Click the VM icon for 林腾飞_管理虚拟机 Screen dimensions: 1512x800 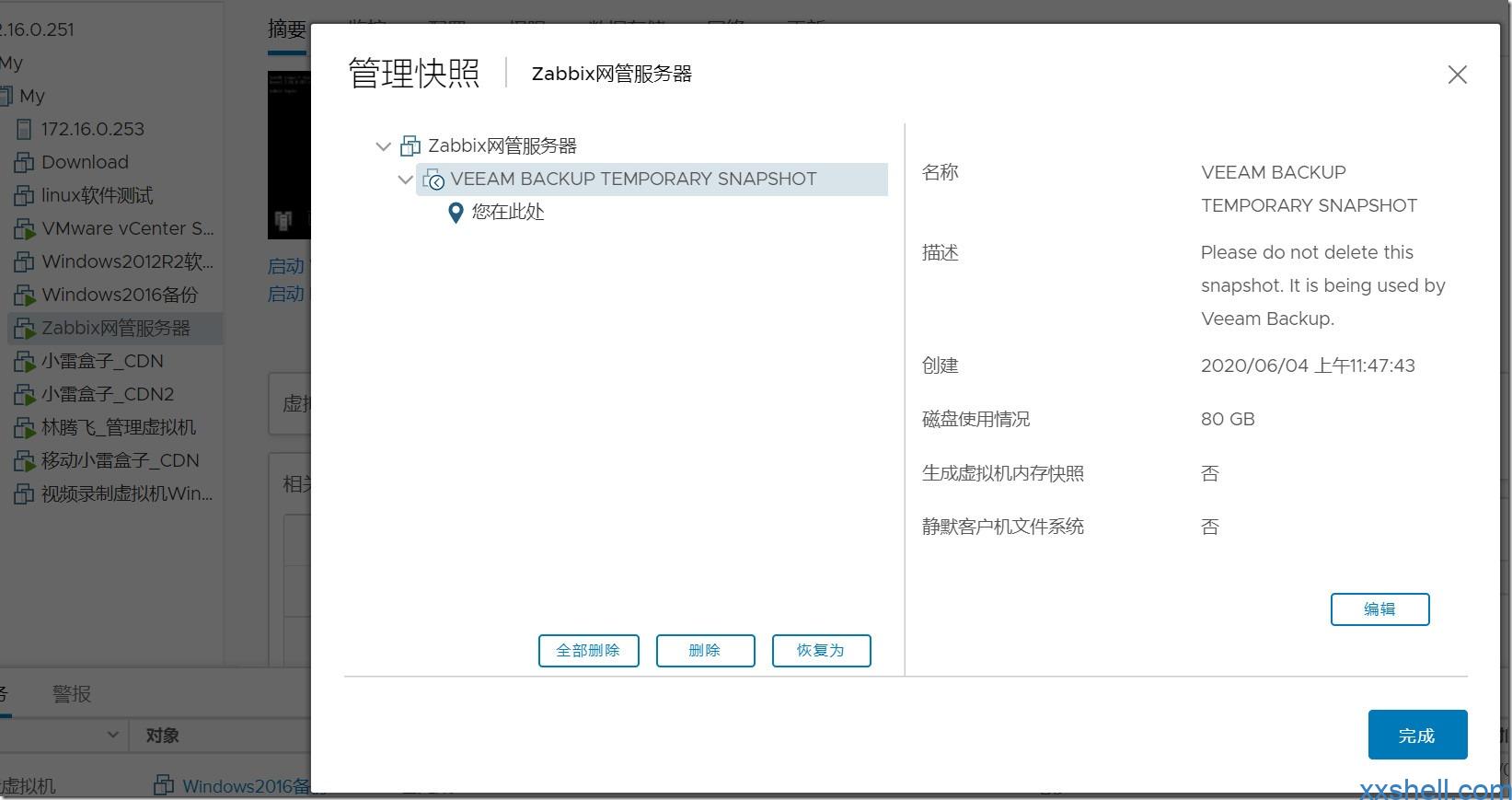24,428
